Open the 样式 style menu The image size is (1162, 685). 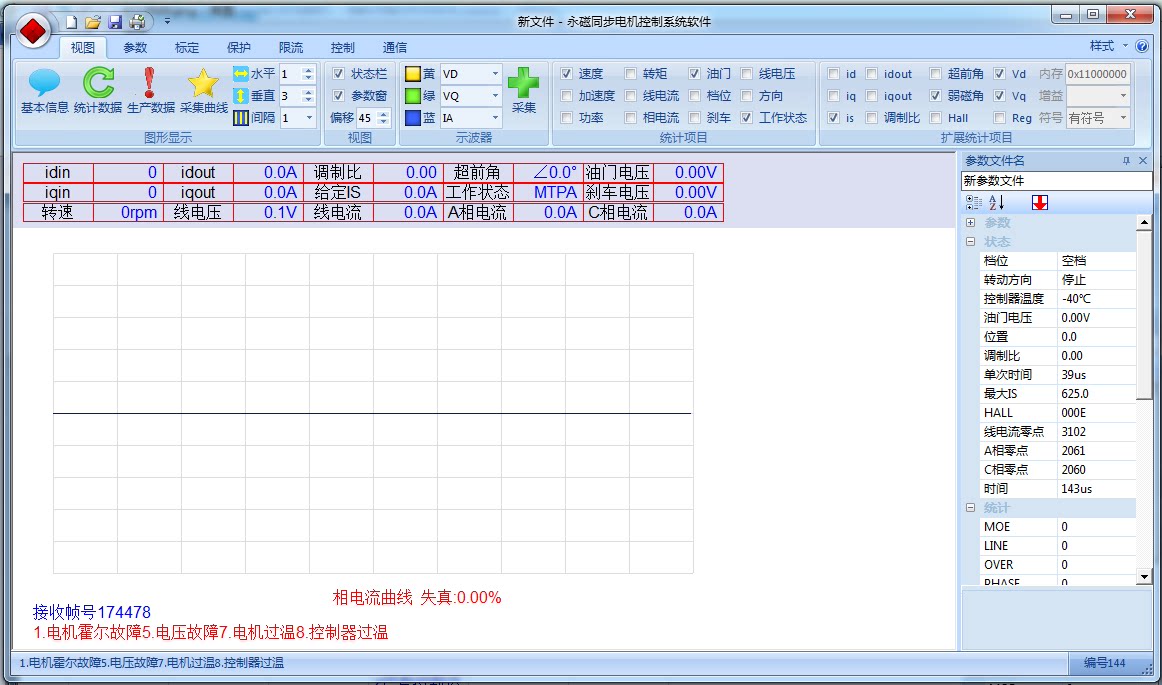(1109, 46)
